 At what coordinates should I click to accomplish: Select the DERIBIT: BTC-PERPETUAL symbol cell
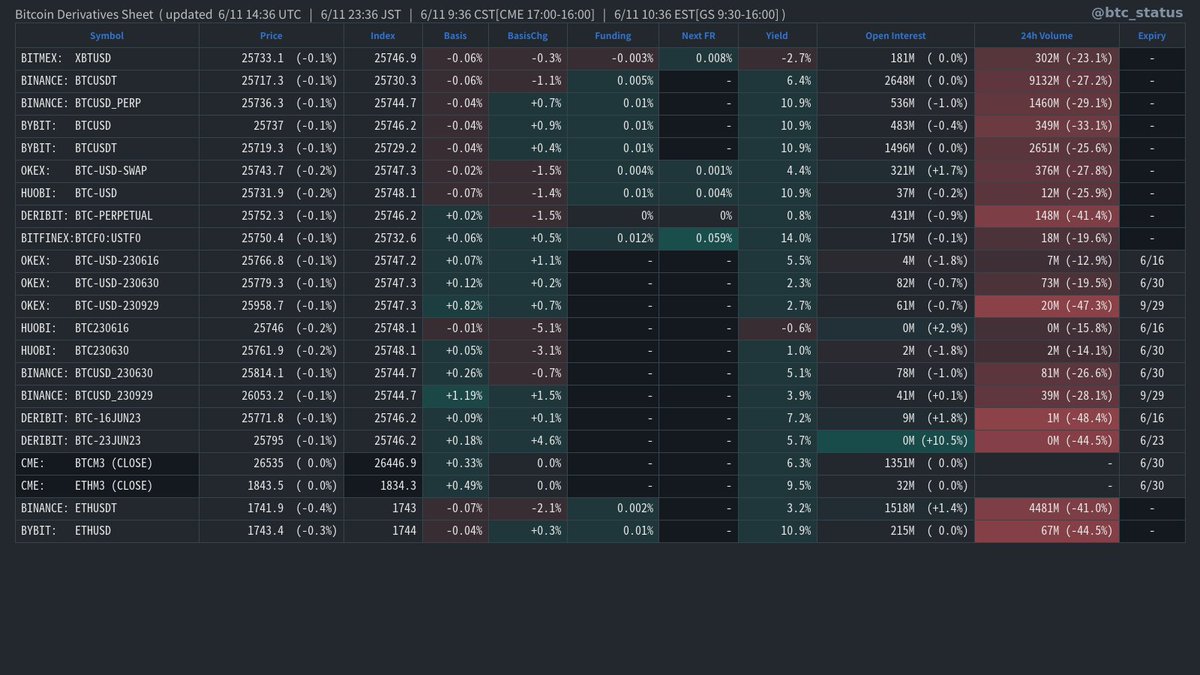[x=107, y=216]
